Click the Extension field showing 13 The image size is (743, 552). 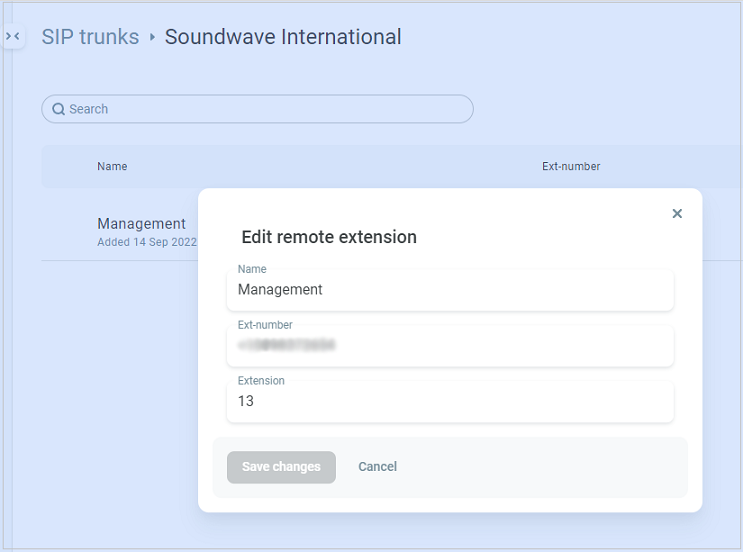point(450,401)
